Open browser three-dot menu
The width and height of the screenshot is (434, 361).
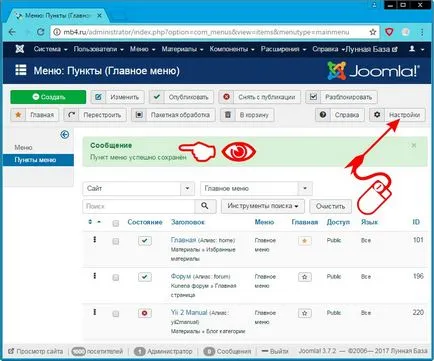(x=422, y=32)
